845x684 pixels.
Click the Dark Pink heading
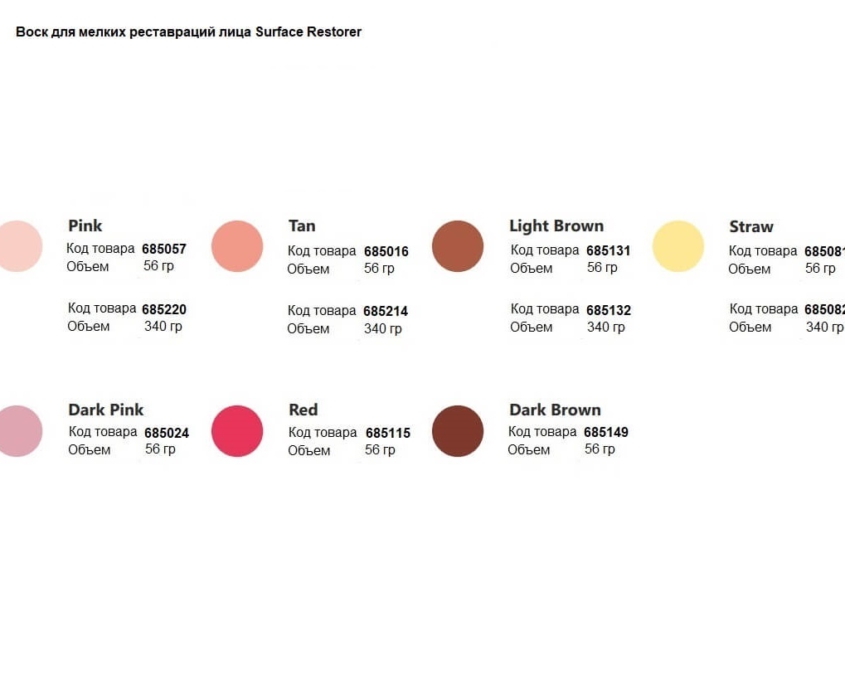coord(106,410)
